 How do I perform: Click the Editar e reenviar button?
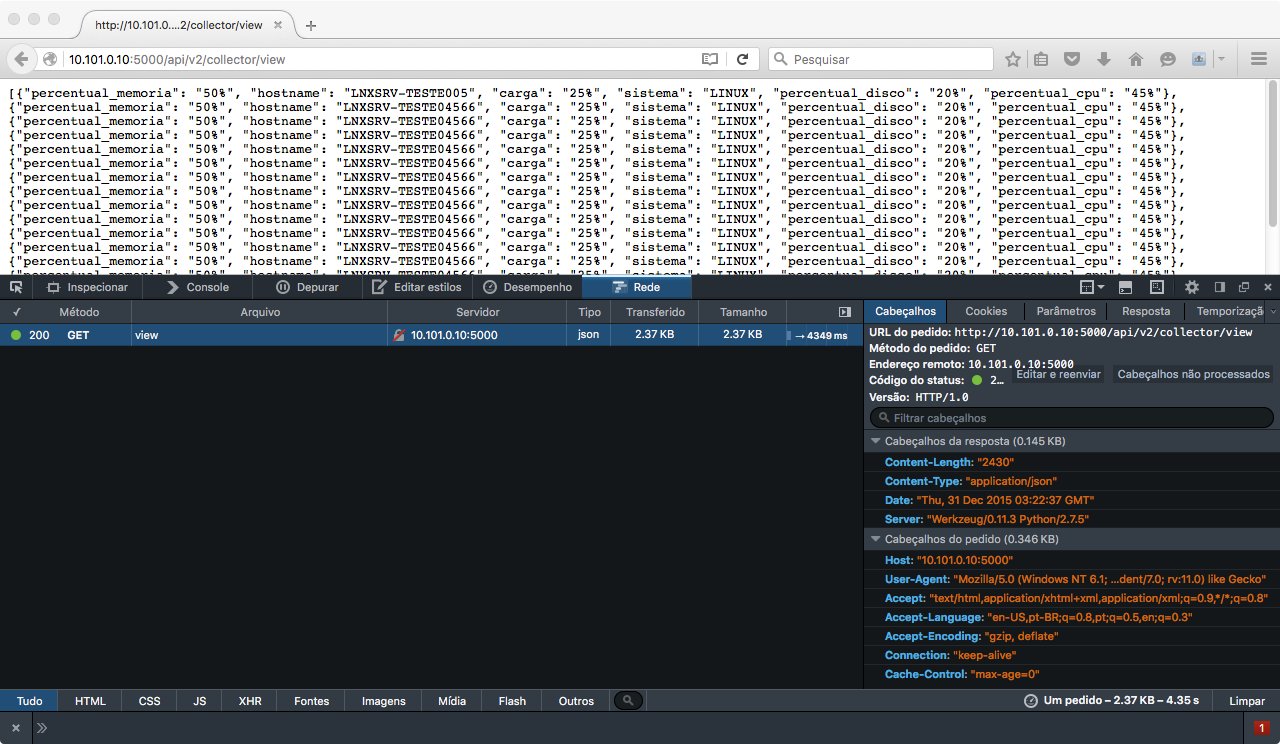[1058, 374]
